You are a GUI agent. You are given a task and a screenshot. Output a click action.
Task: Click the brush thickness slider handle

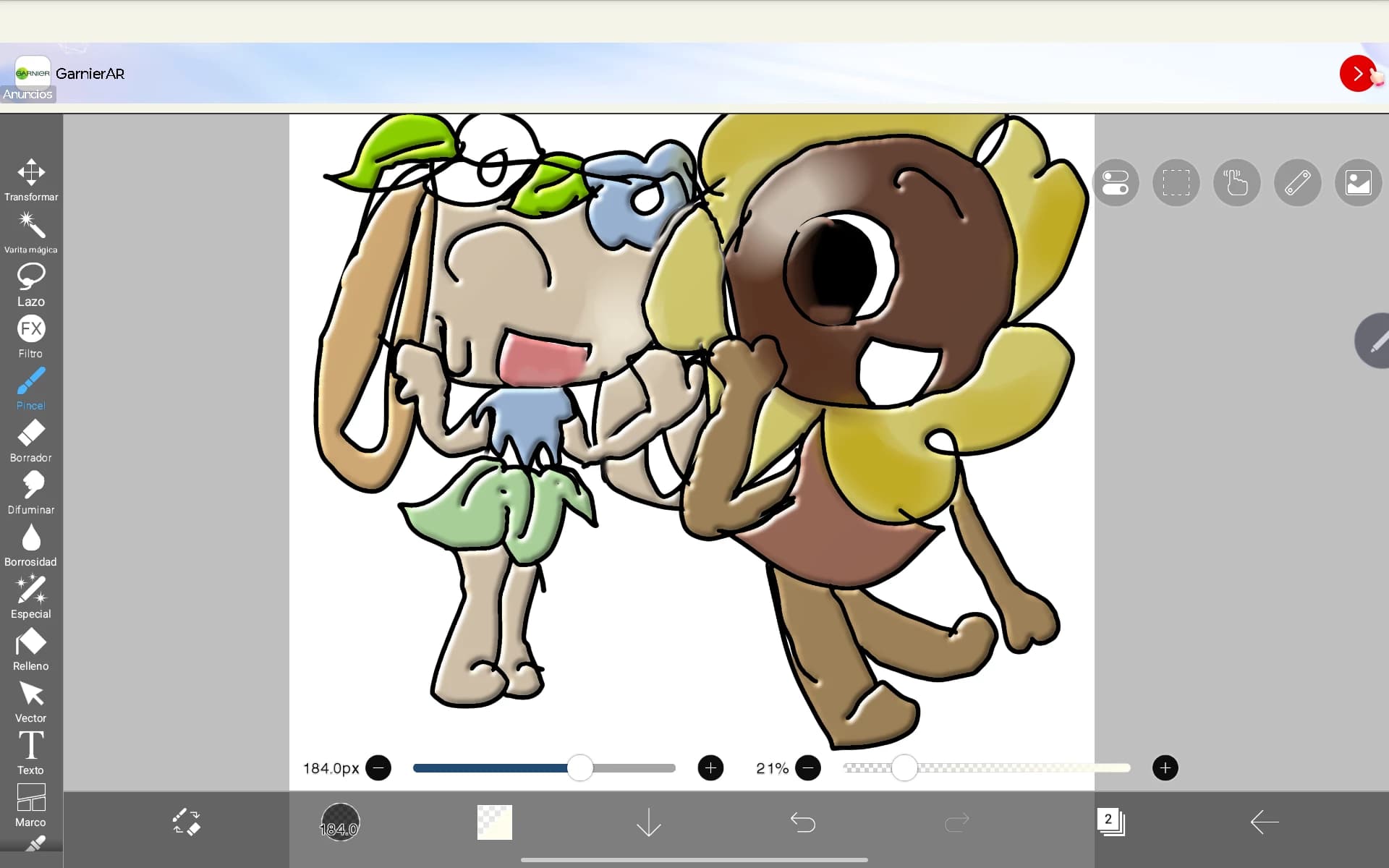tap(579, 767)
